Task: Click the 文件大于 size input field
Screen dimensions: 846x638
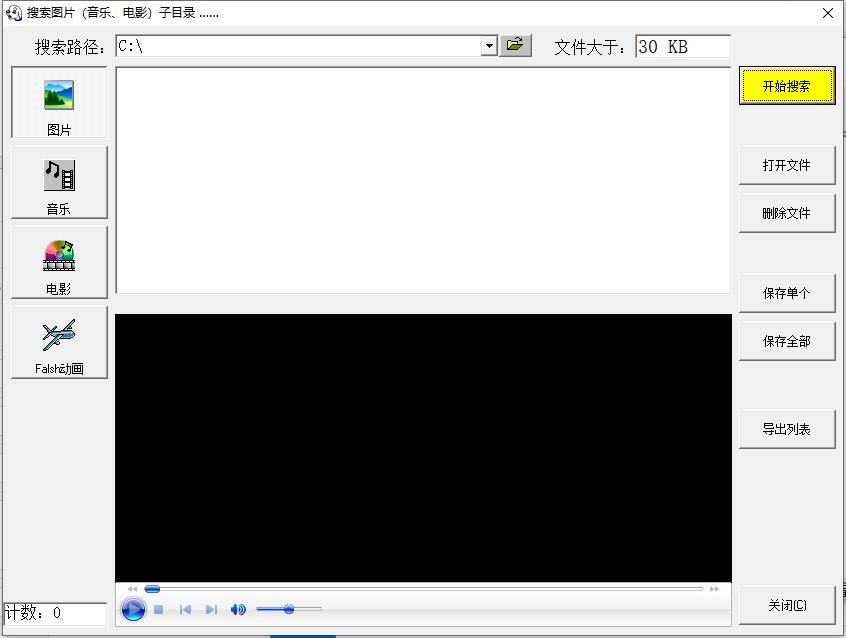Action: (x=681, y=45)
